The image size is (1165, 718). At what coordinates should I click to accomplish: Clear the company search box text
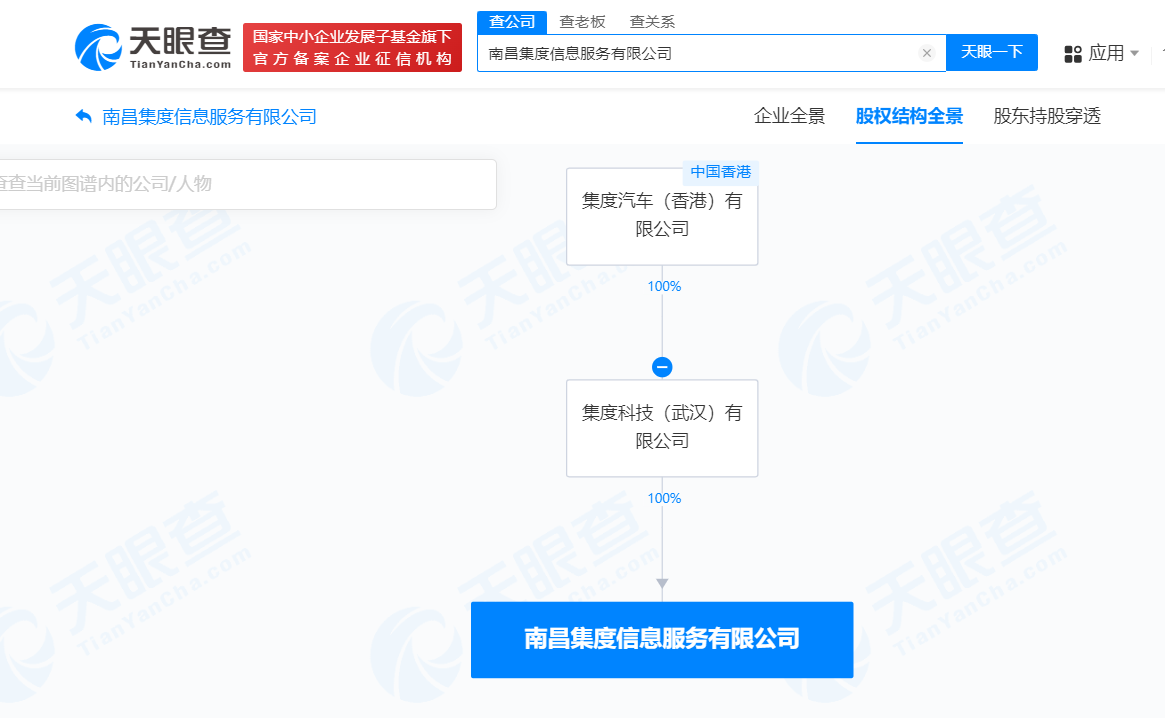[x=927, y=53]
